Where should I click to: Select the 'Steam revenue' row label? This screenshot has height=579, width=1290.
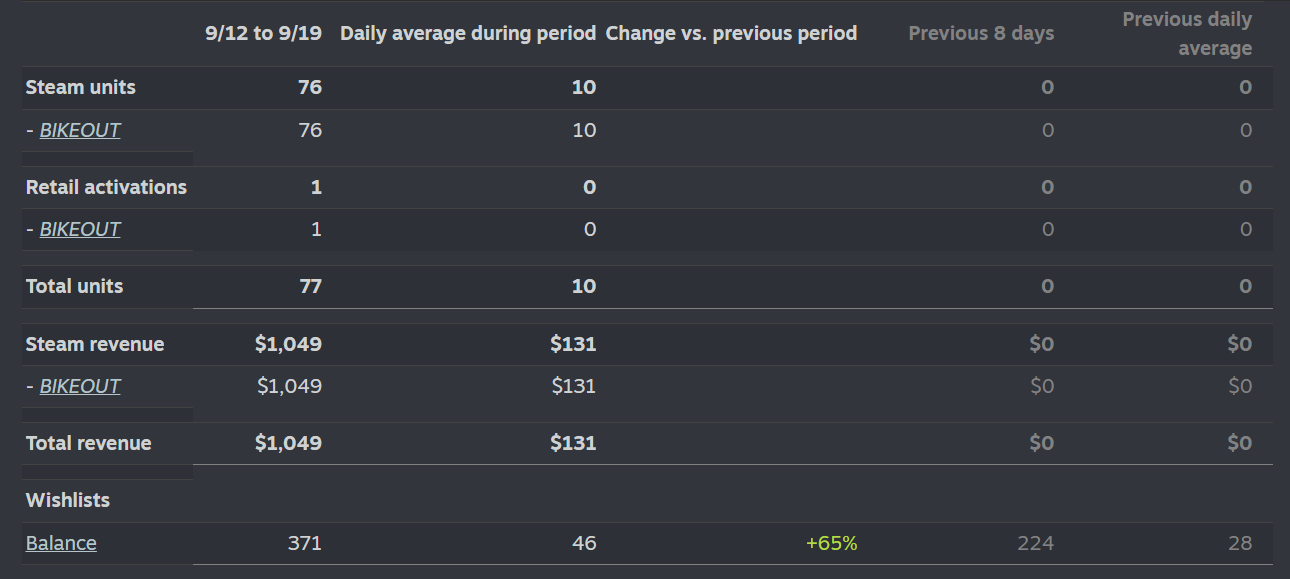click(95, 344)
